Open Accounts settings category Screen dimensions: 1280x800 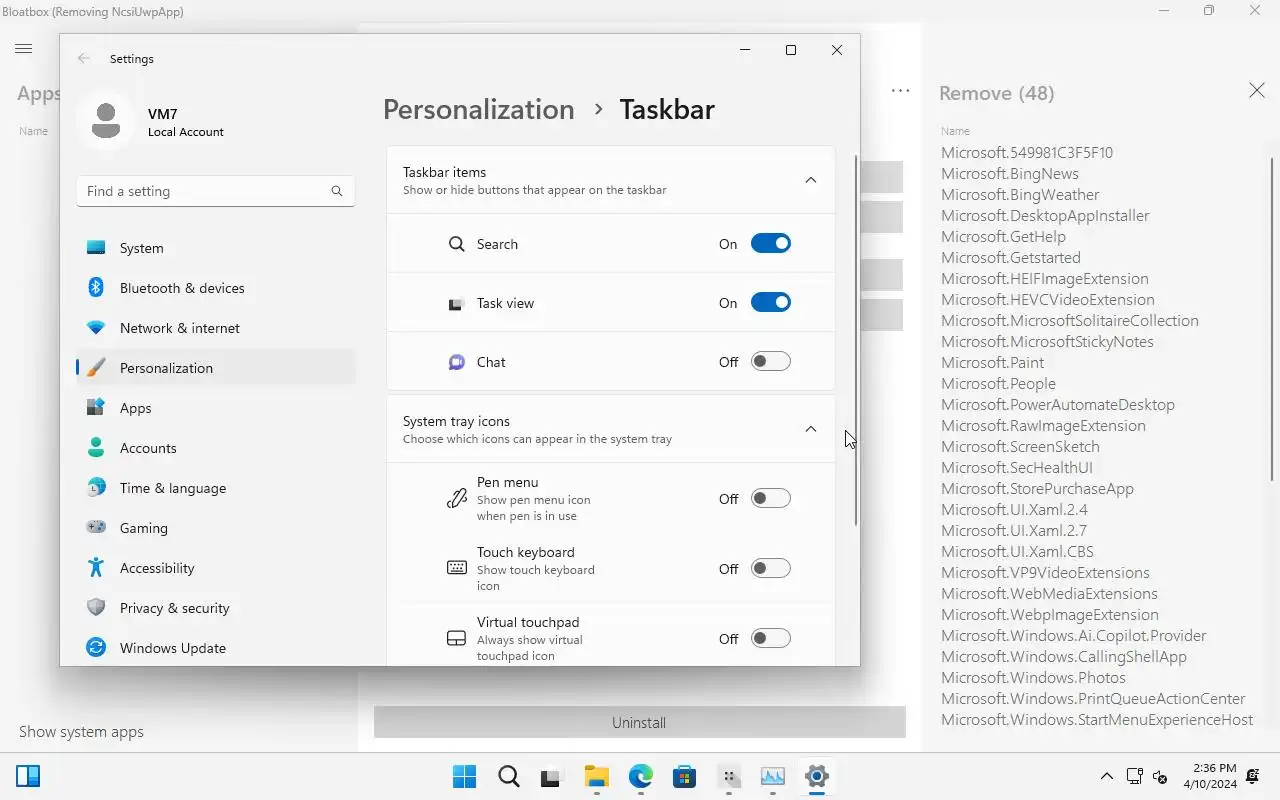point(216,448)
